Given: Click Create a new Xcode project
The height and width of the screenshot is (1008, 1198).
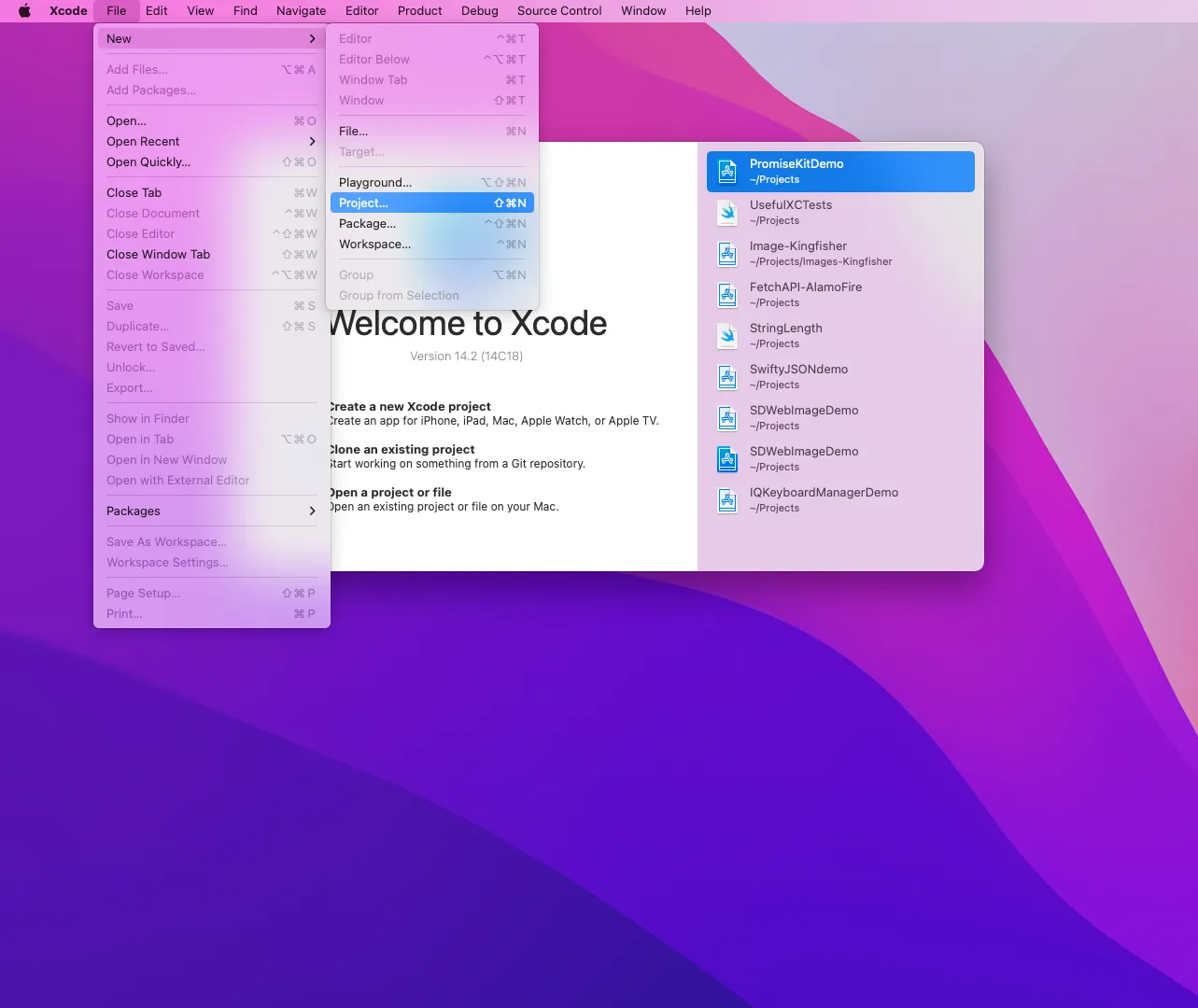Looking at the screenshot, I should tap(411, 407).
